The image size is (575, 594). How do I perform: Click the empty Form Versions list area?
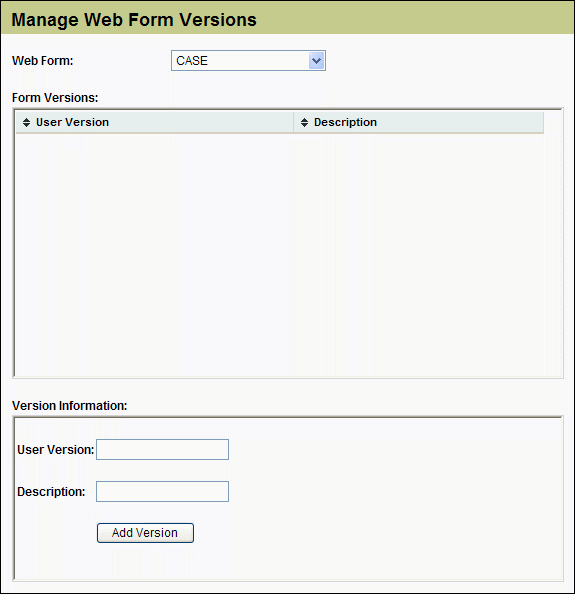click(x=288, y=254)
